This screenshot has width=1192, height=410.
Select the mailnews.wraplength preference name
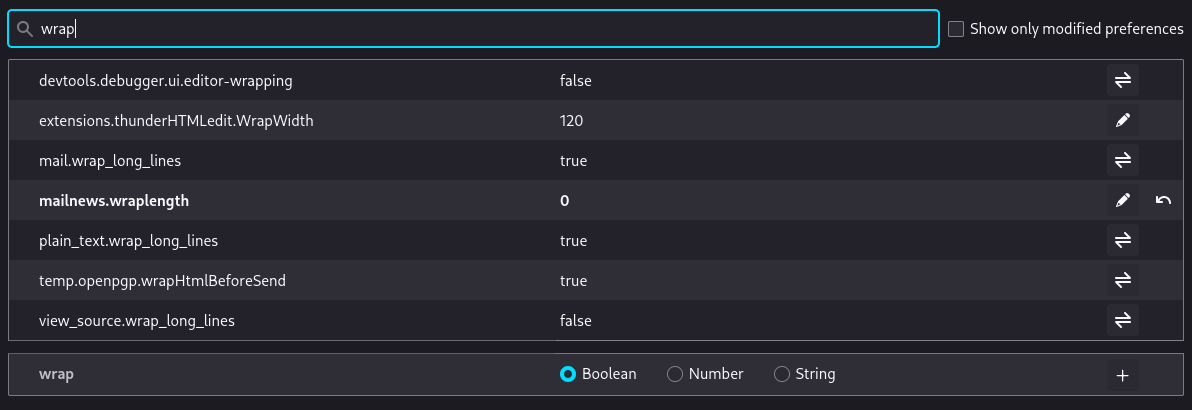click(114, 201)
